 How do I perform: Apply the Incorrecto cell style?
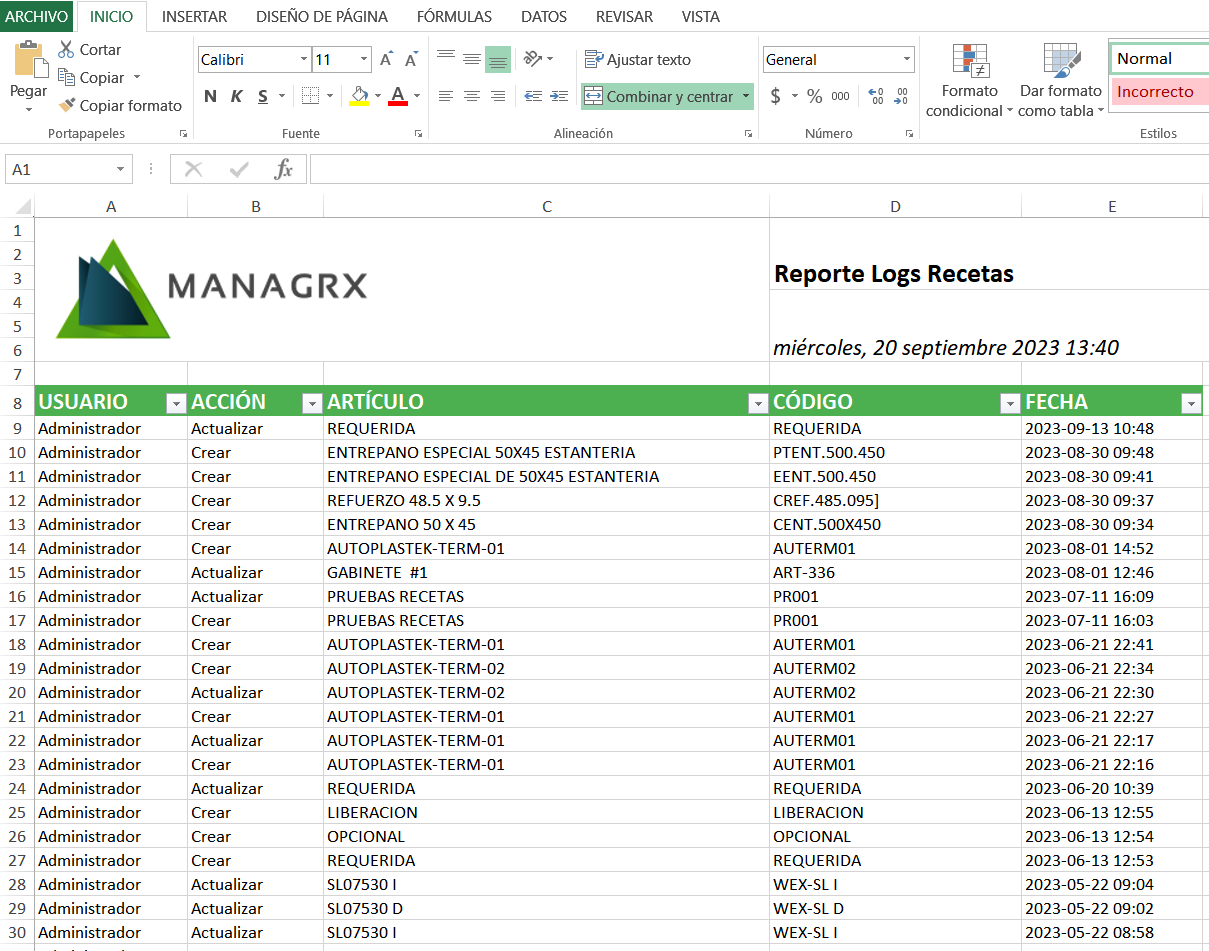pyautogui.click(x=1156, y=92)
